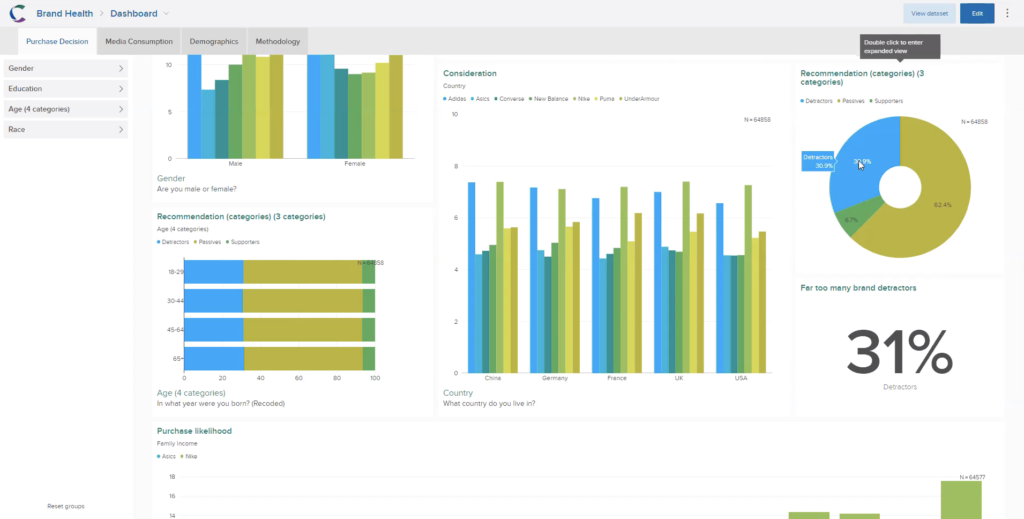The image size is (1024, 519).
Task: Select the Methodology tab
Action: 278,41
